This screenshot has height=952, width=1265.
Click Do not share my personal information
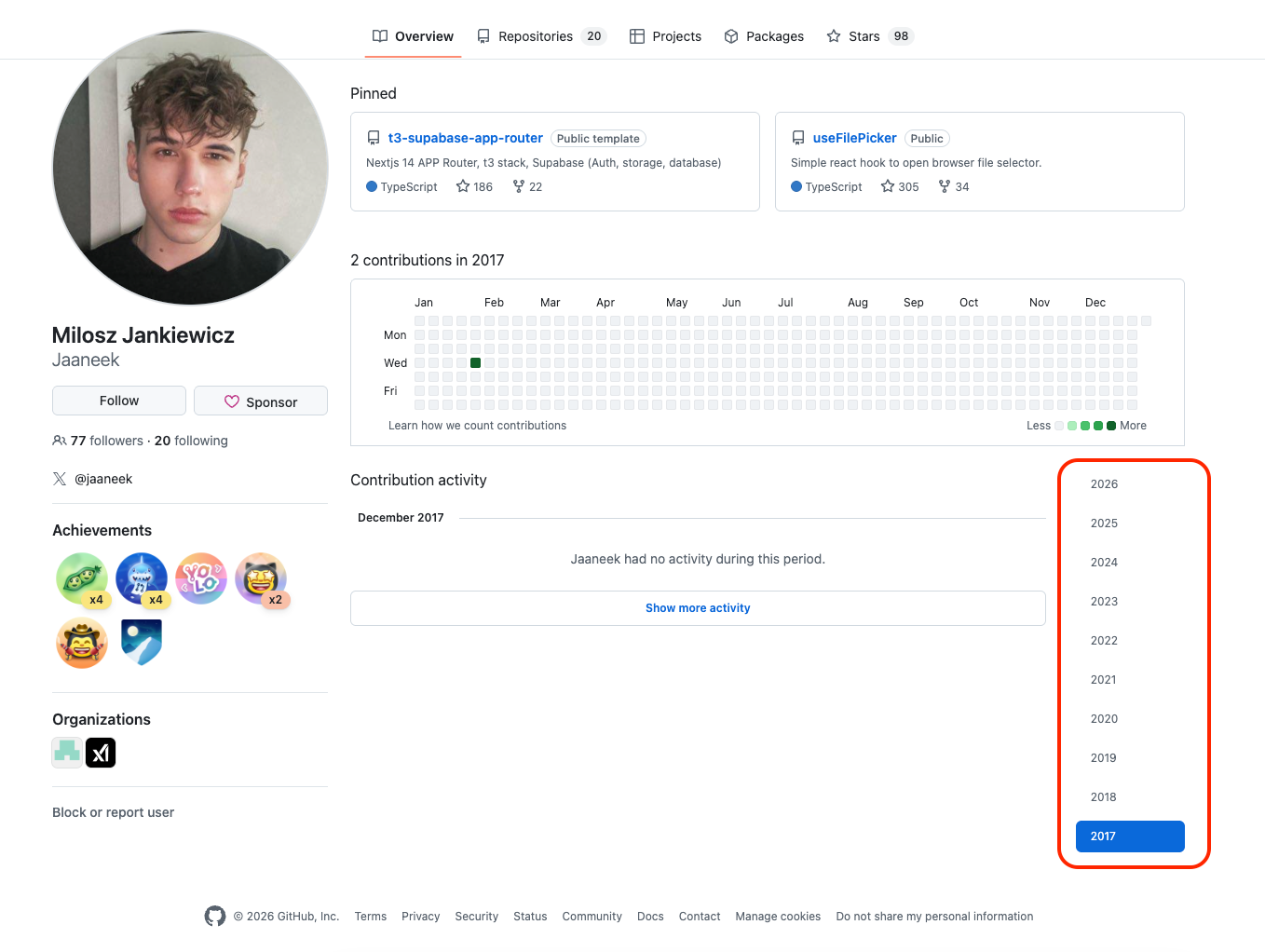point(934,917)
